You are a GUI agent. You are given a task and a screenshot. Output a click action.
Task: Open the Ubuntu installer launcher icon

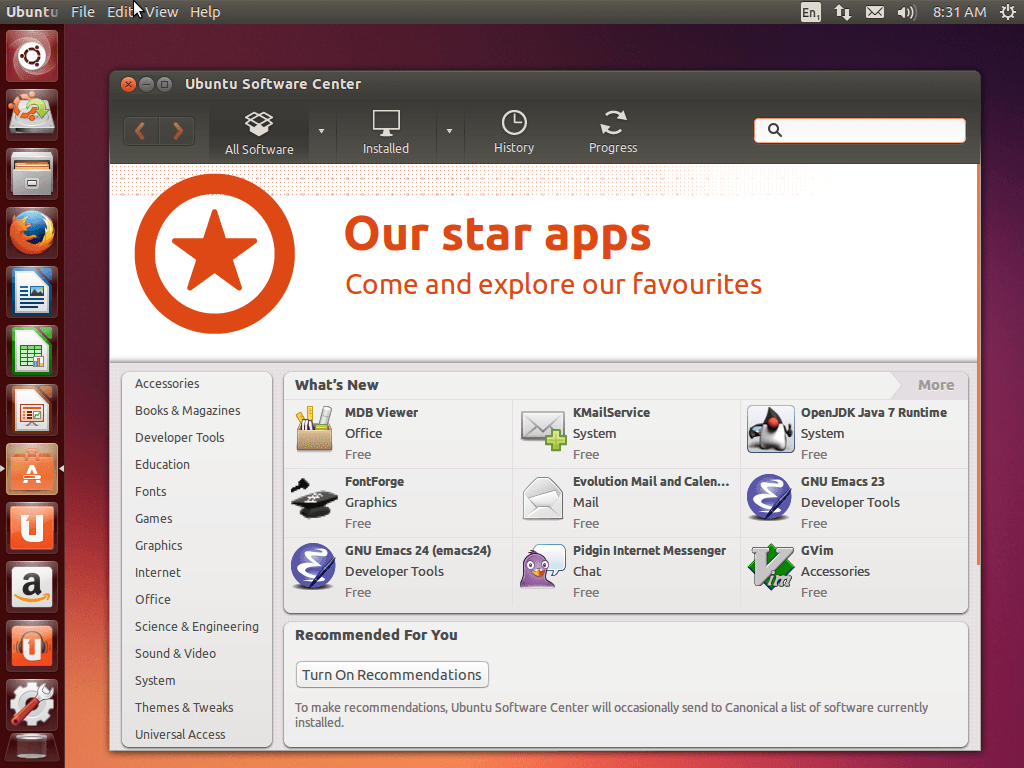click(x=32, y=114)
